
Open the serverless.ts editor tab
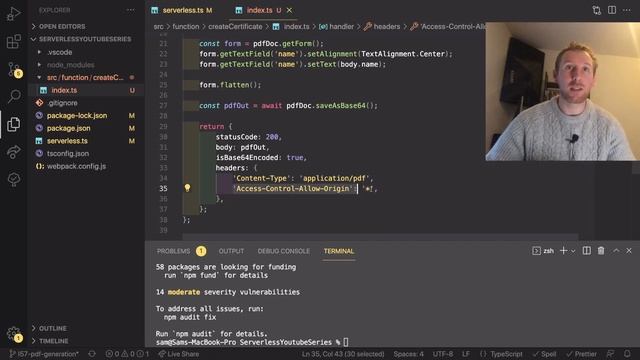point(182,10)
